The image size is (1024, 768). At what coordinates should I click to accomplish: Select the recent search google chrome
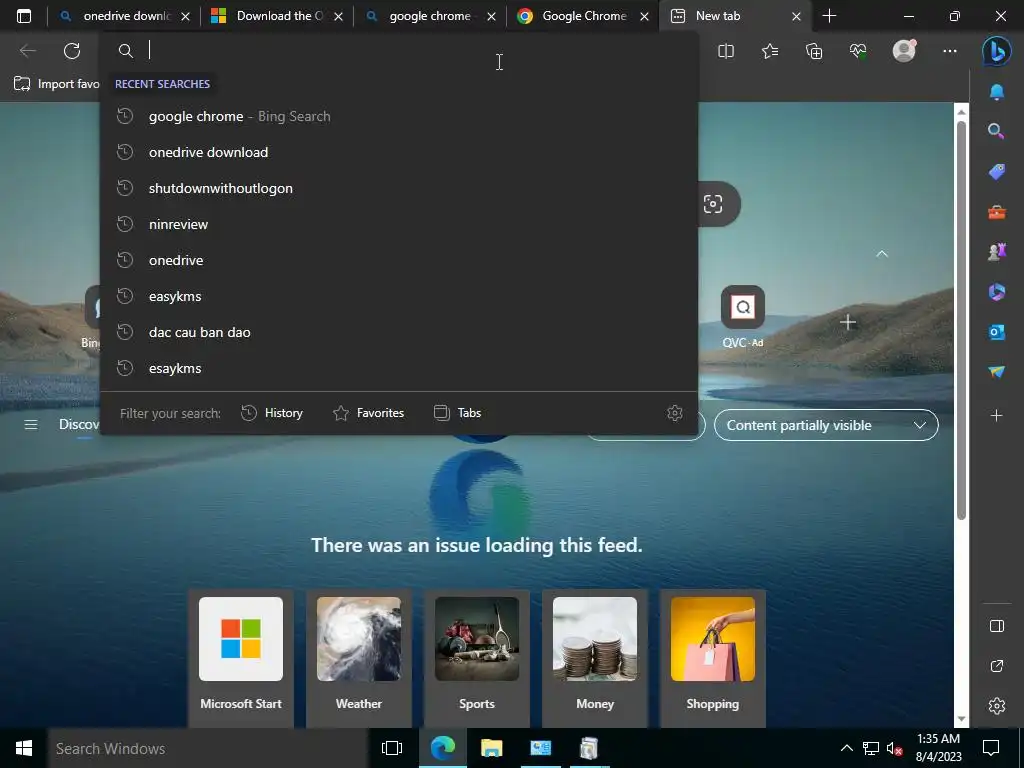click(x=399, y=116)
